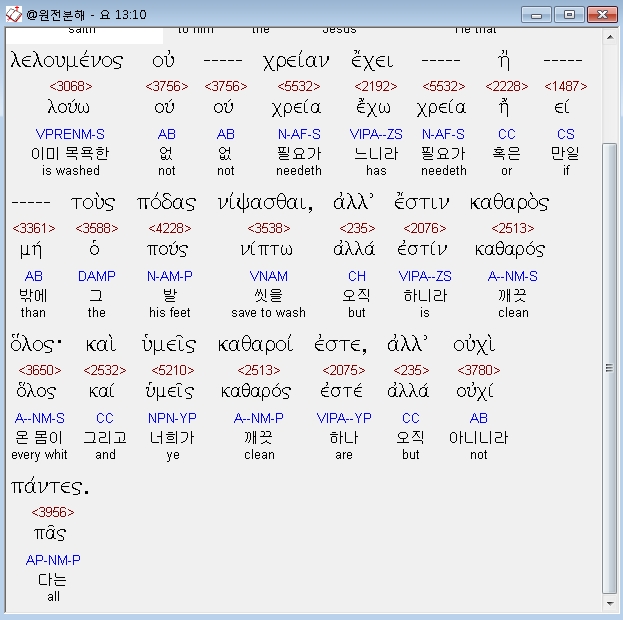Click parsing code VNAM
This screenshot has height=620, width=623.
(269, 276)
